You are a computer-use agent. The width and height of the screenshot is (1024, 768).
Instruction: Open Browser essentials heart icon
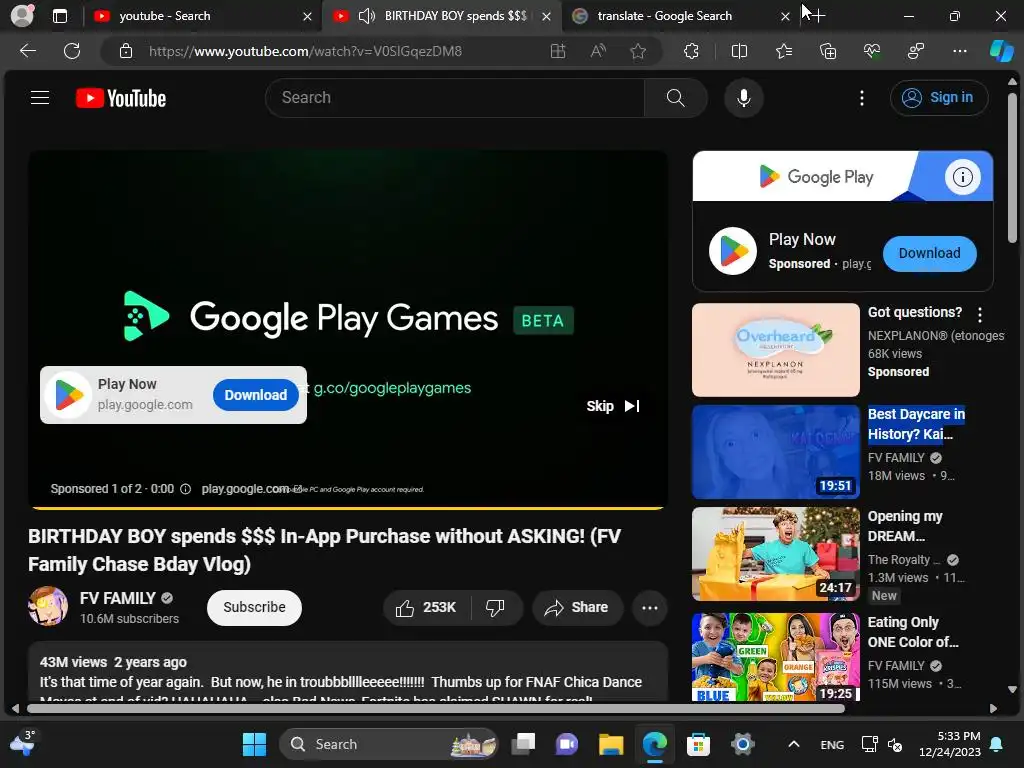pyautogui.click(x=872, y=51)
